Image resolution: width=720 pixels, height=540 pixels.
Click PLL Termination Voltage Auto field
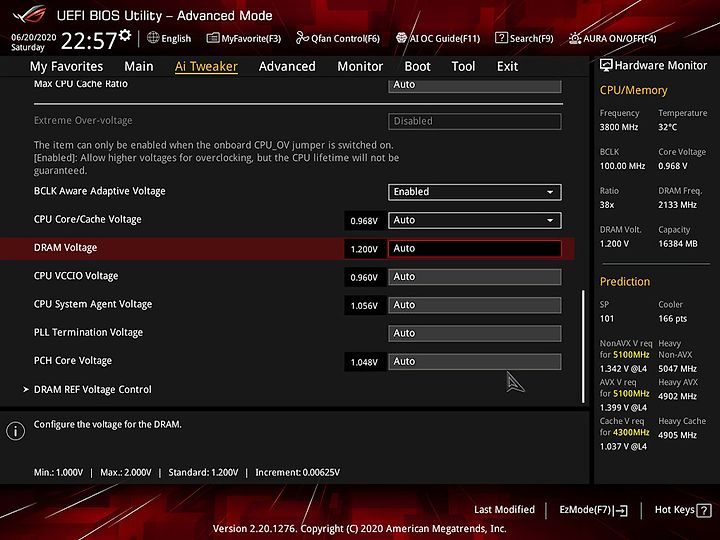[x=474, y=333]
